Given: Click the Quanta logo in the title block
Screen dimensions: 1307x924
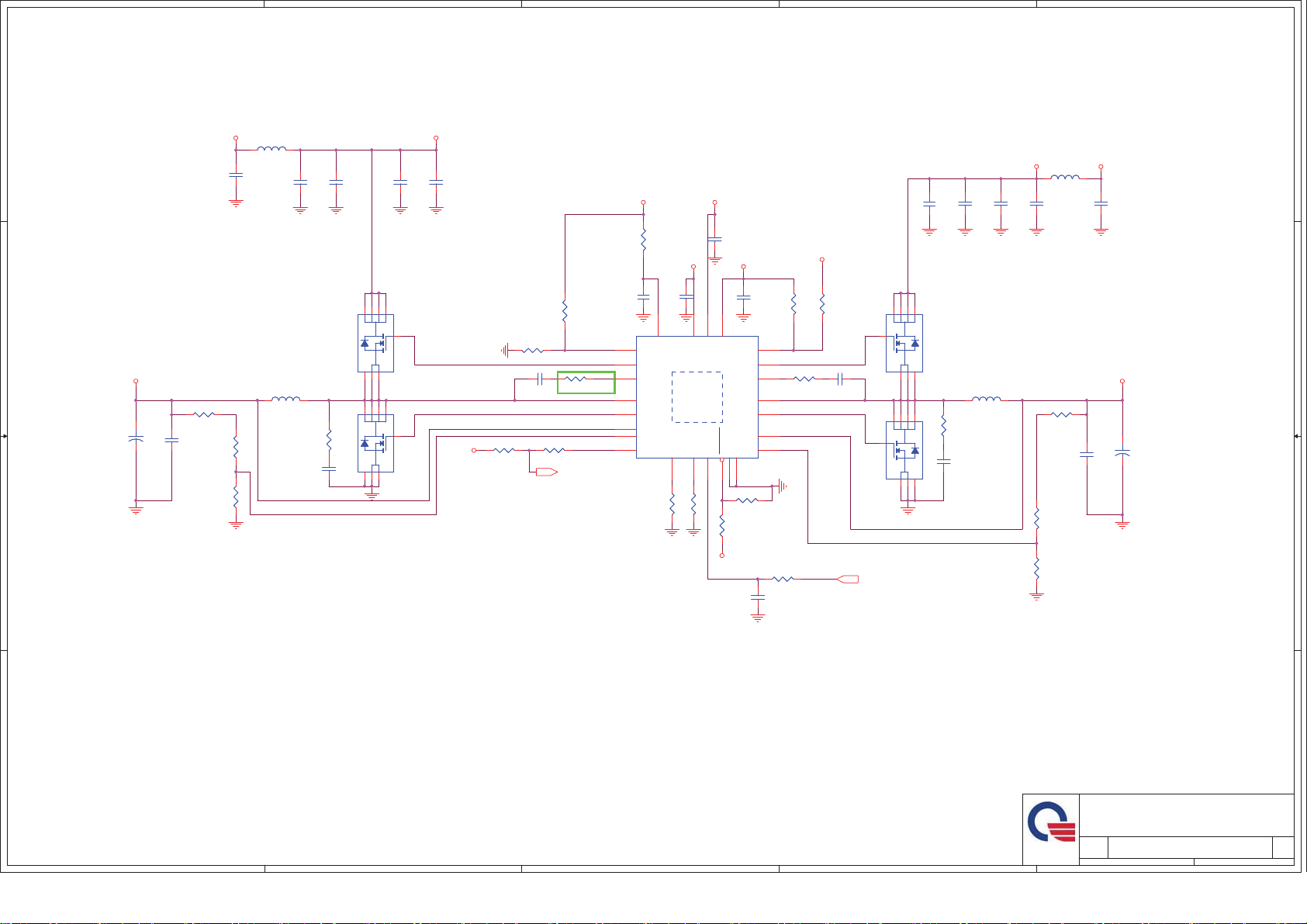Looking at the screenshot, I should 1051,822.
